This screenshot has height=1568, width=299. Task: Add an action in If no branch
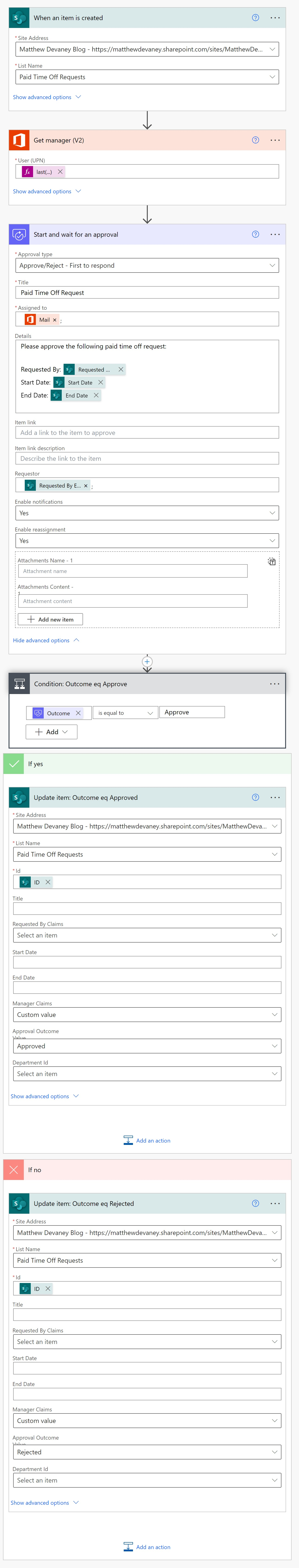(147, 1547)
